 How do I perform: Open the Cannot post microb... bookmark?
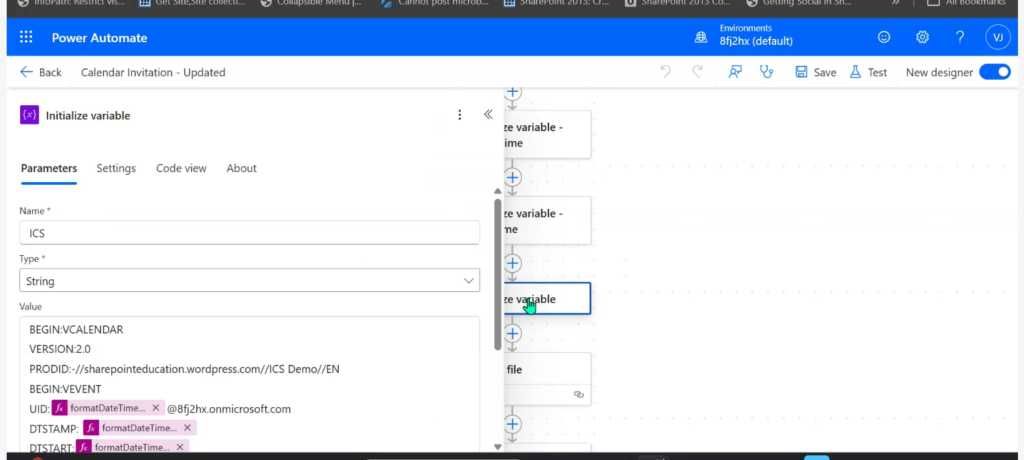tap(434, 3)
